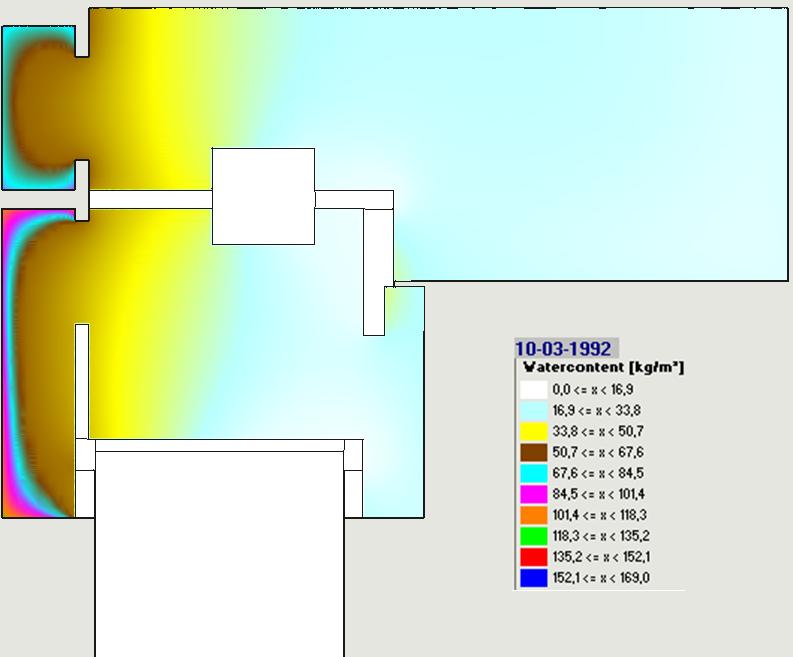Select the cyan 67,6–84,5 legend swatch

pyautogui.click(x=534, y=473)
